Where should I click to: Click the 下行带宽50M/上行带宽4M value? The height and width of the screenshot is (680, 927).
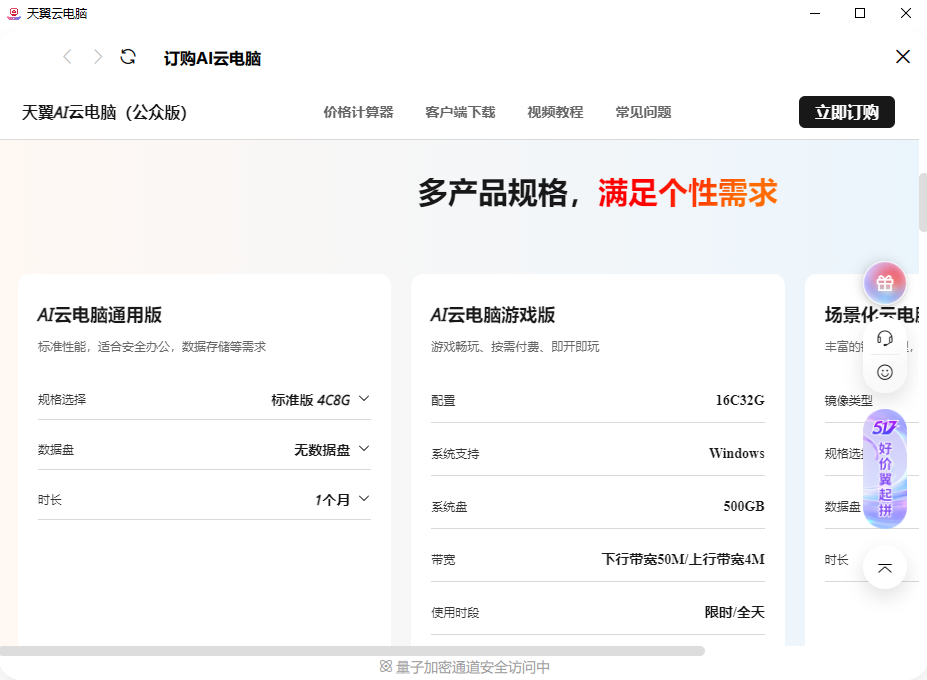click(x=683, y=559)
